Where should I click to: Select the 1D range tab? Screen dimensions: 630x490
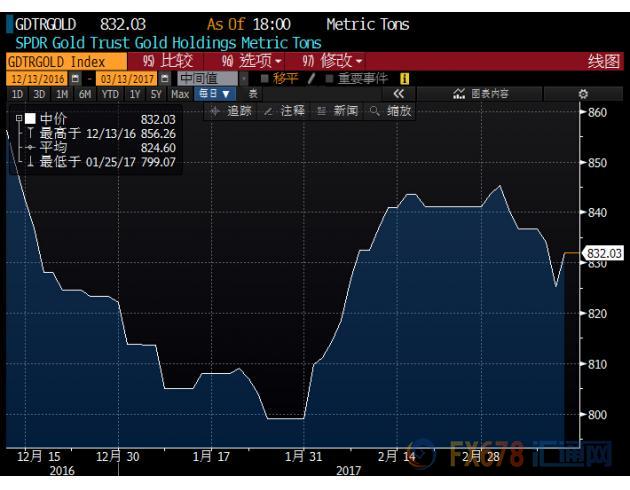pos(17,94)
